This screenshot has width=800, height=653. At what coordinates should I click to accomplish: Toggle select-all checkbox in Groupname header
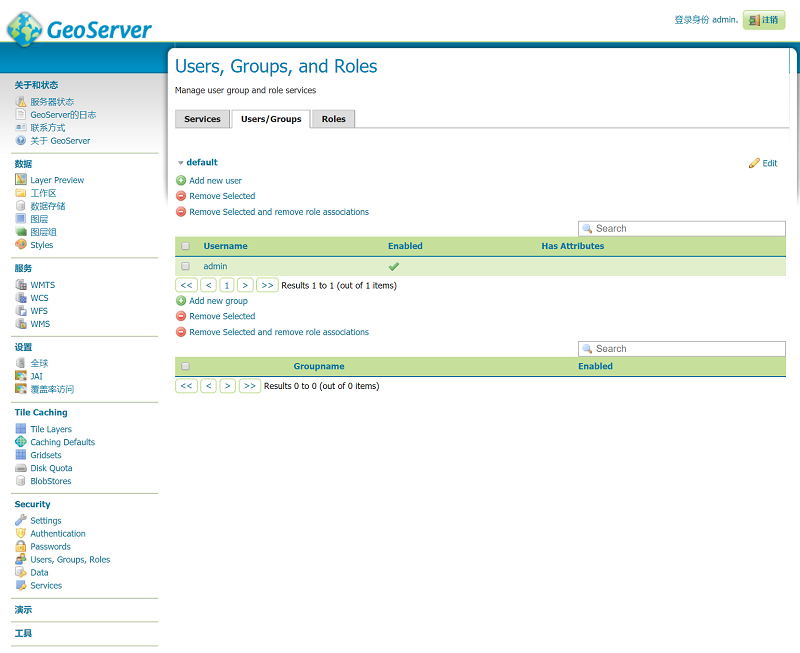pyautogui.click(x=185, y=366)
